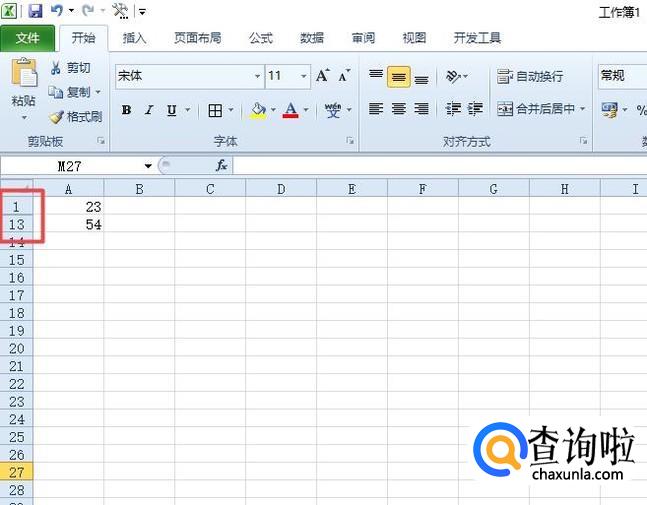Switch to Insert (插入) tab
647x505 pixels.
[x=135, y=38]
